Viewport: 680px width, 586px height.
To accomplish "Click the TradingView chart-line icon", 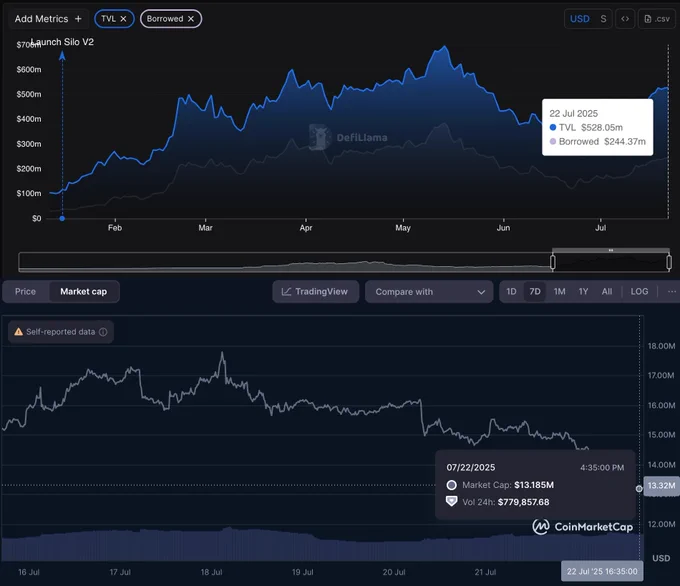I will pos(286,291).
